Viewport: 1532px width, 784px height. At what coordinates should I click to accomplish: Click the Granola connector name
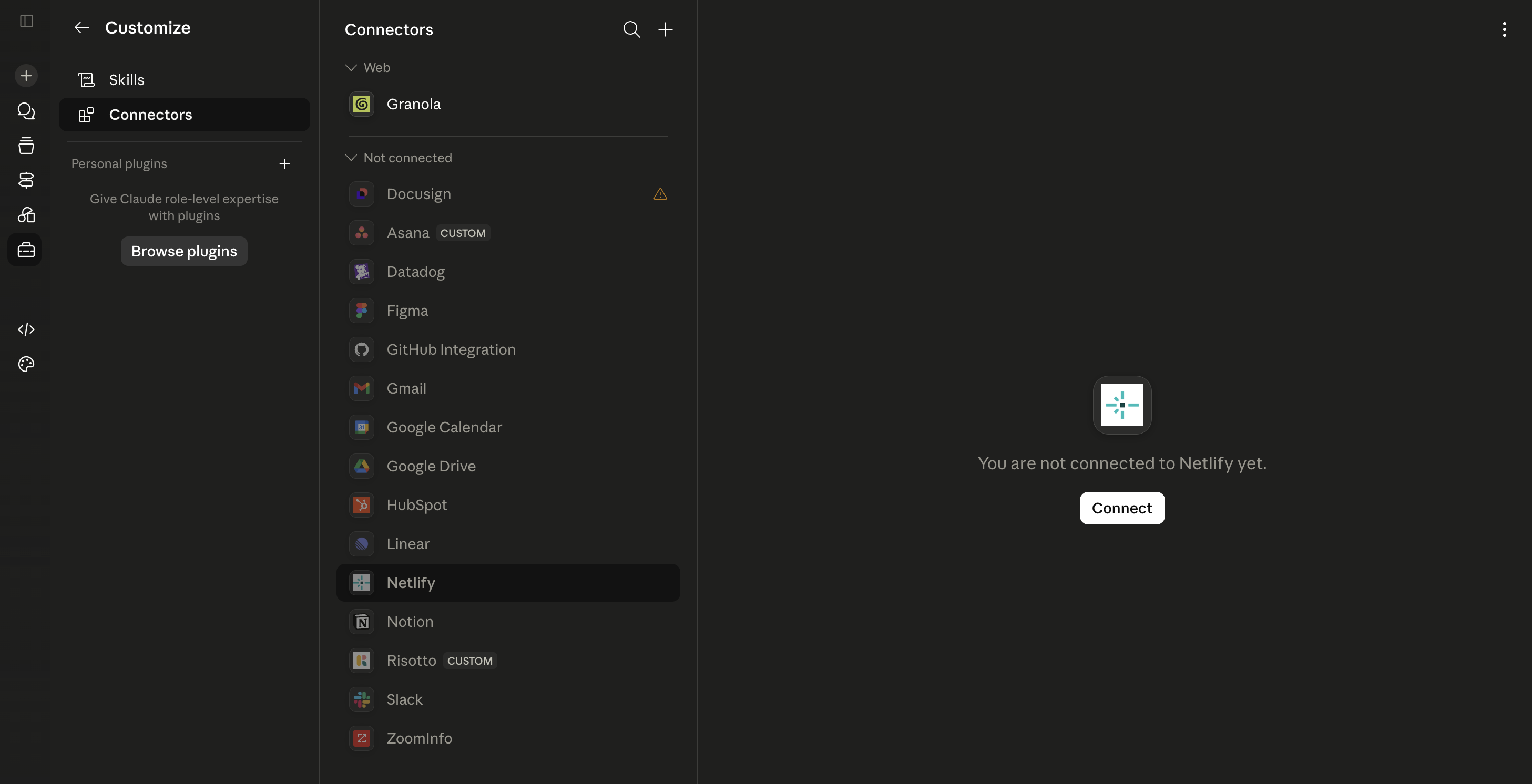point(413,105)
